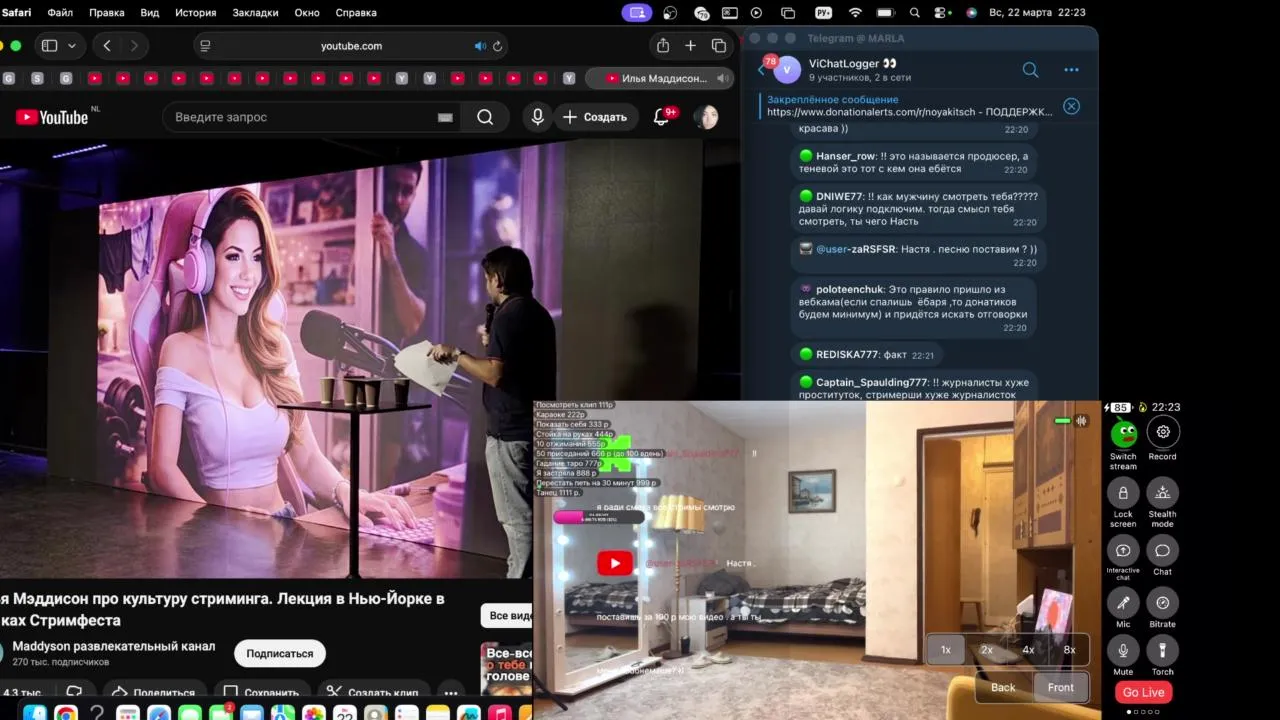
Task: Click Создать клип under the video
Action: [x=374, y=692]
